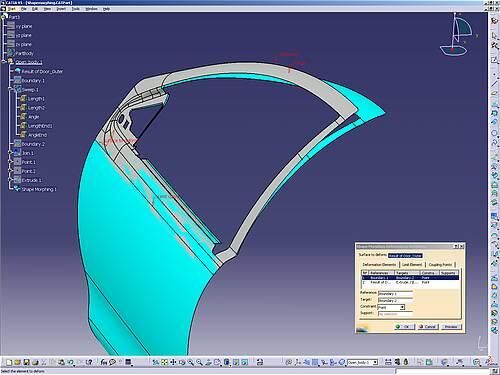Switch to the Coupling Points tab
Screen dimensions: 500x375
click(440, 264)
